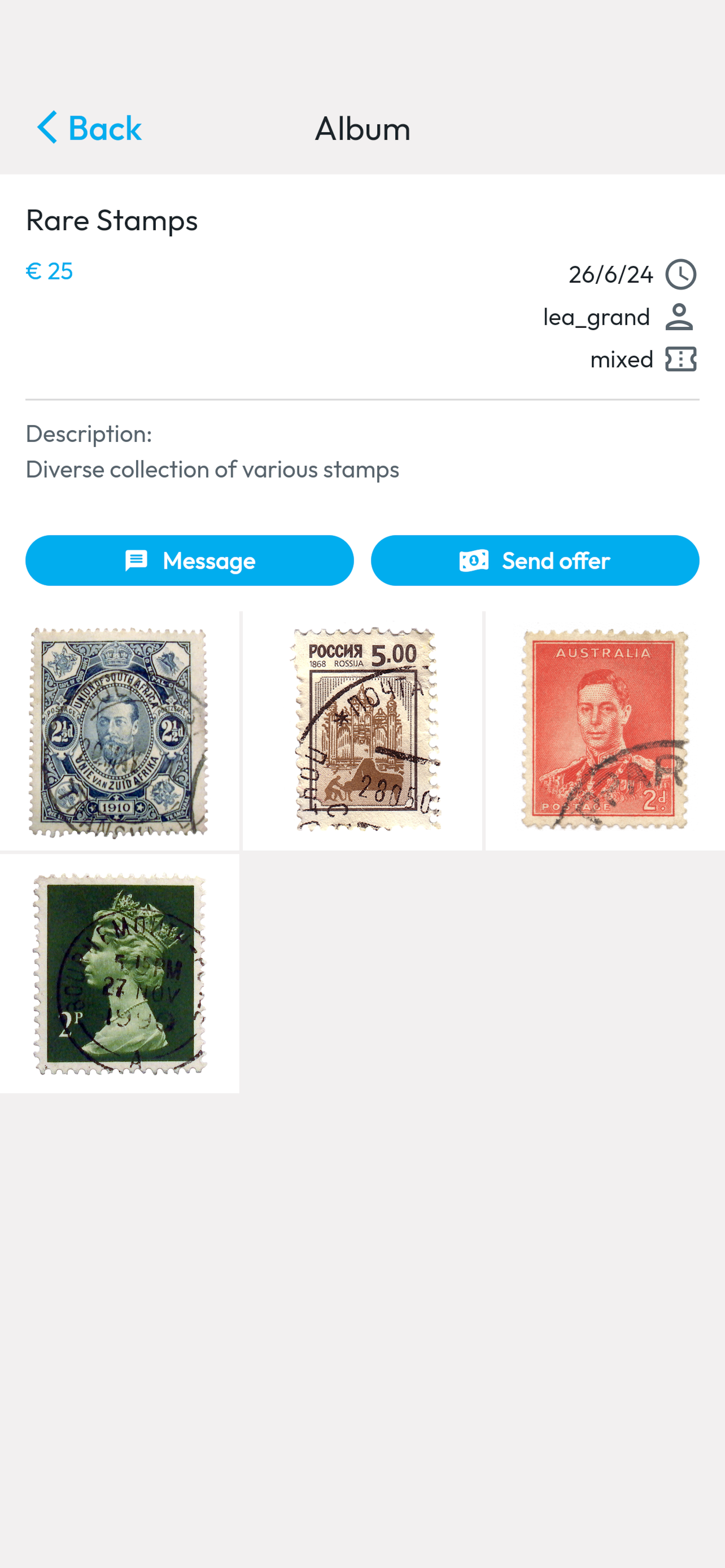
Task: Click the money icon in Send offer button
Action: coord(474,560)
